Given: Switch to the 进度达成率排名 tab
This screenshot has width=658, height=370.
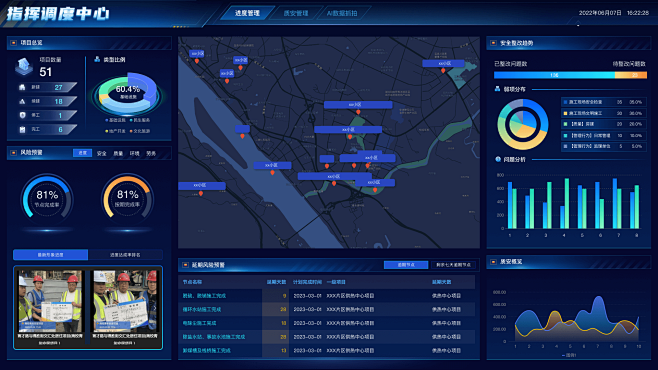Looking at the screenshot, I should [125, 255].
